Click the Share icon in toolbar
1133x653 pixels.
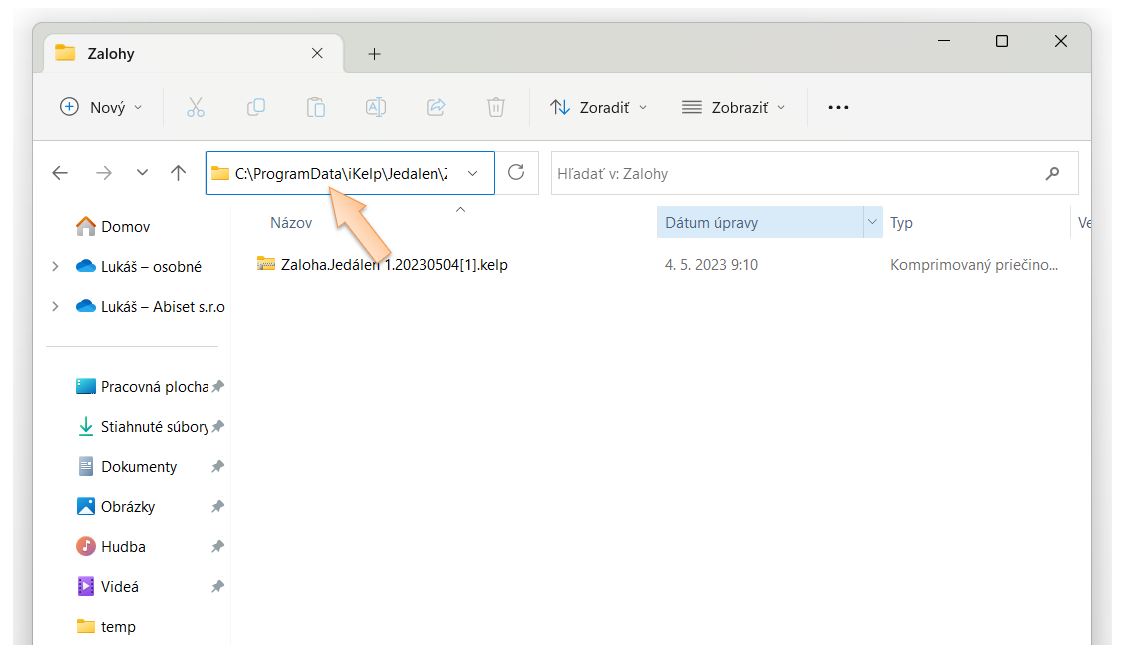(436, 107)
